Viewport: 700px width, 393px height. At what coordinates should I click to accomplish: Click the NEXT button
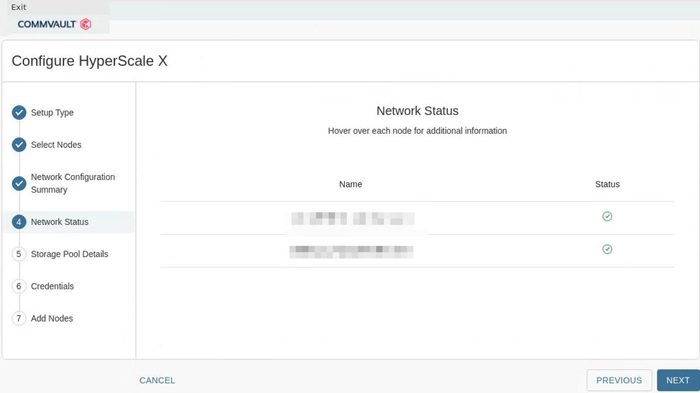tap(678, 380)
